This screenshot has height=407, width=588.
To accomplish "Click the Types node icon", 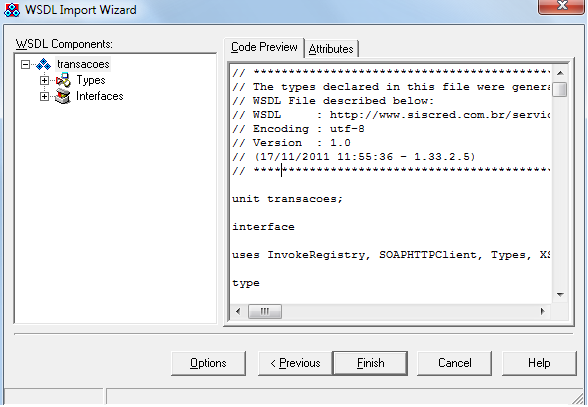I will click(x=63, y=80).
